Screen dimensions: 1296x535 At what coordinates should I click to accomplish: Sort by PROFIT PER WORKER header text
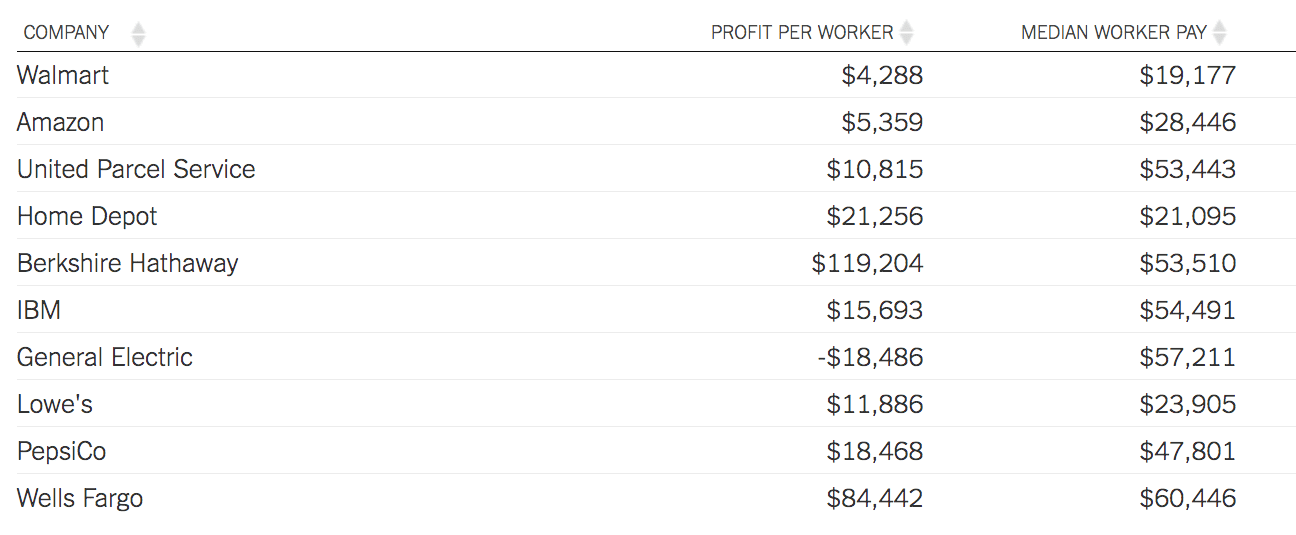coord(802,33)
